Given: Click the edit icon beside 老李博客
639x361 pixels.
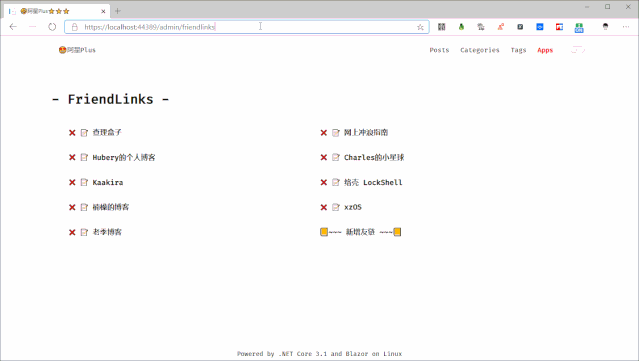Looking at the screenshot, I should [x=84, y=232].
